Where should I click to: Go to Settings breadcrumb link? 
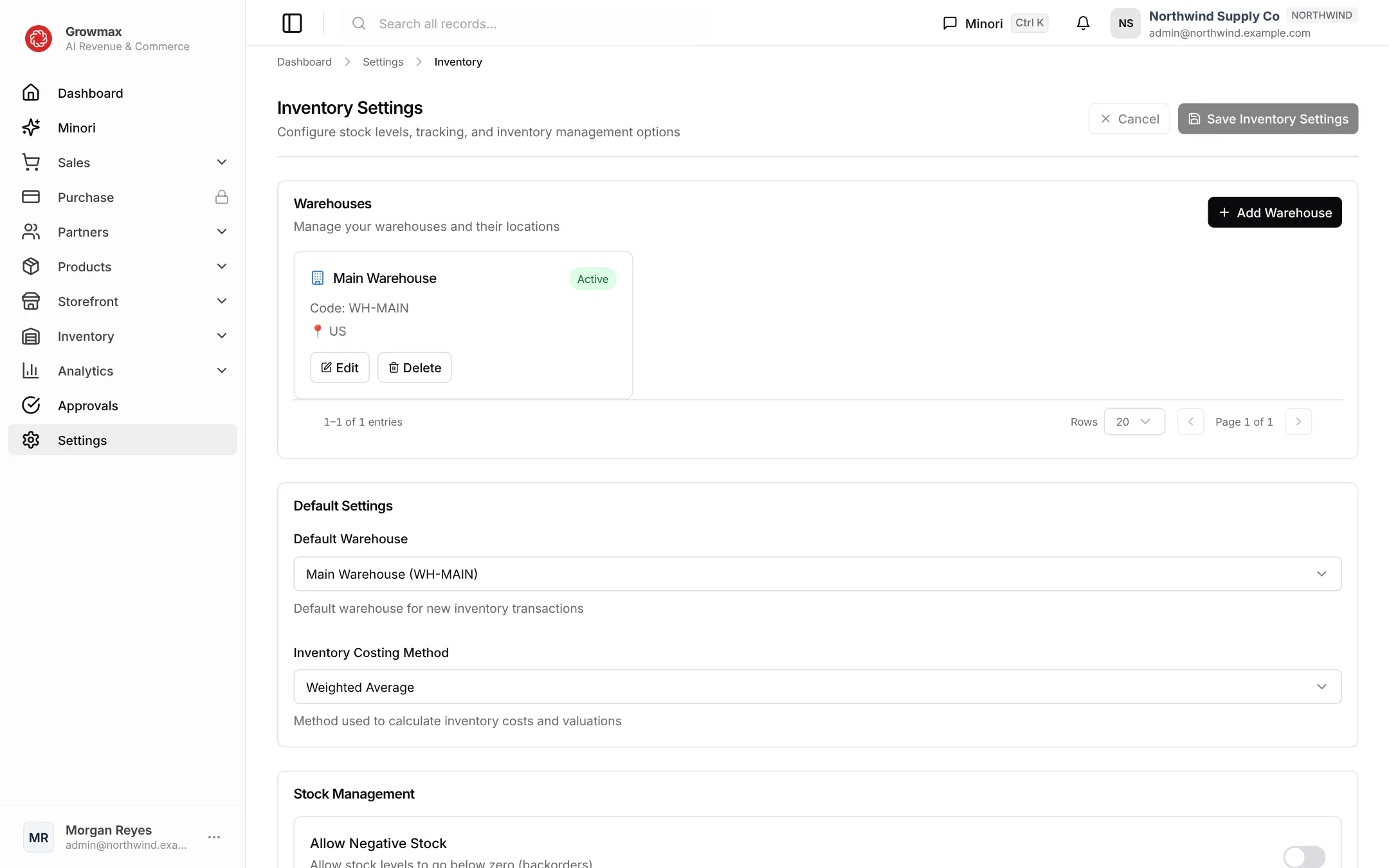coord(383,62)
